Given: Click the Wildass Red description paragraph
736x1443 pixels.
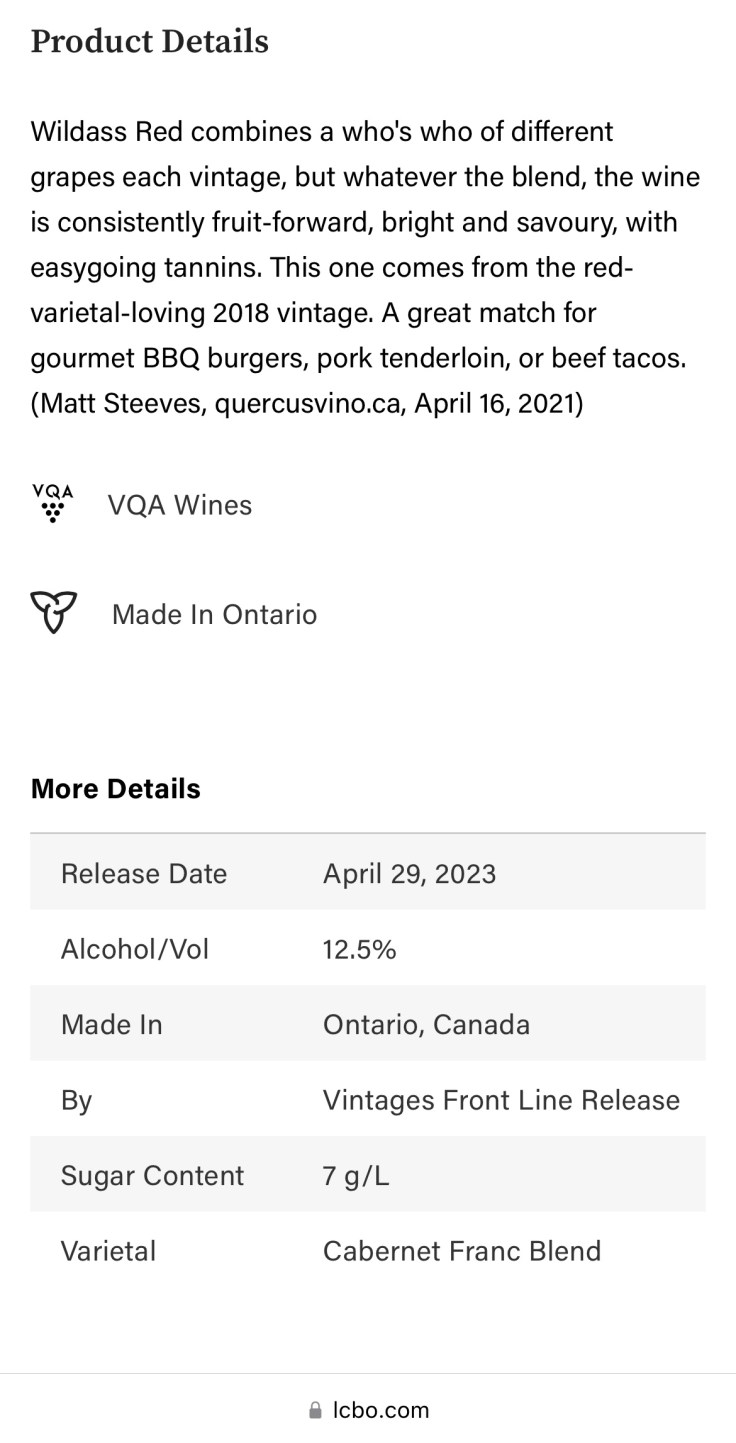Looking at the screenshot, I should pyautogui.click(x=365, y=268).
